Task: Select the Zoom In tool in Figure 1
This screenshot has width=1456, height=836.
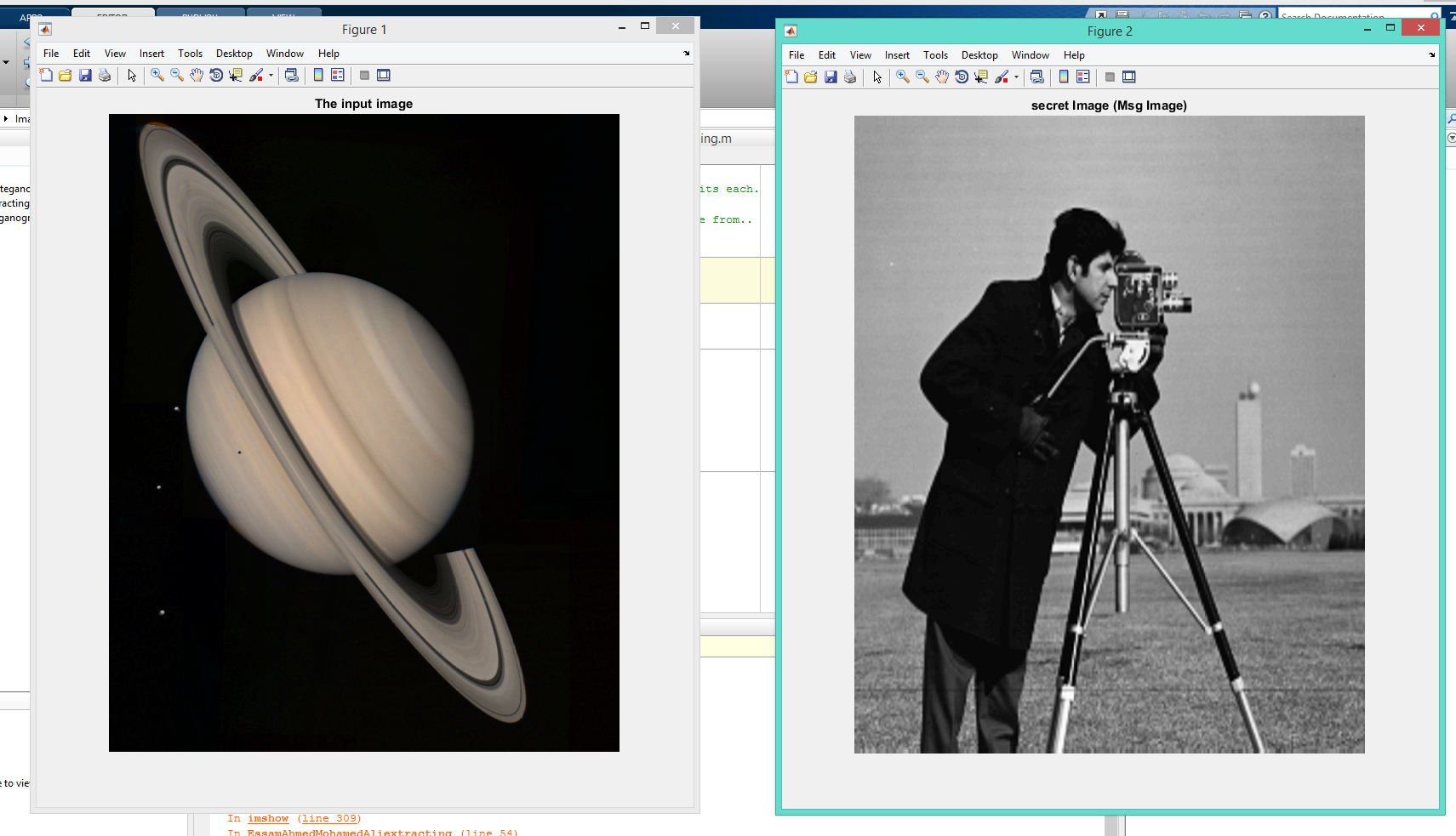Action: pyautogui.click(x=156, y=75)
